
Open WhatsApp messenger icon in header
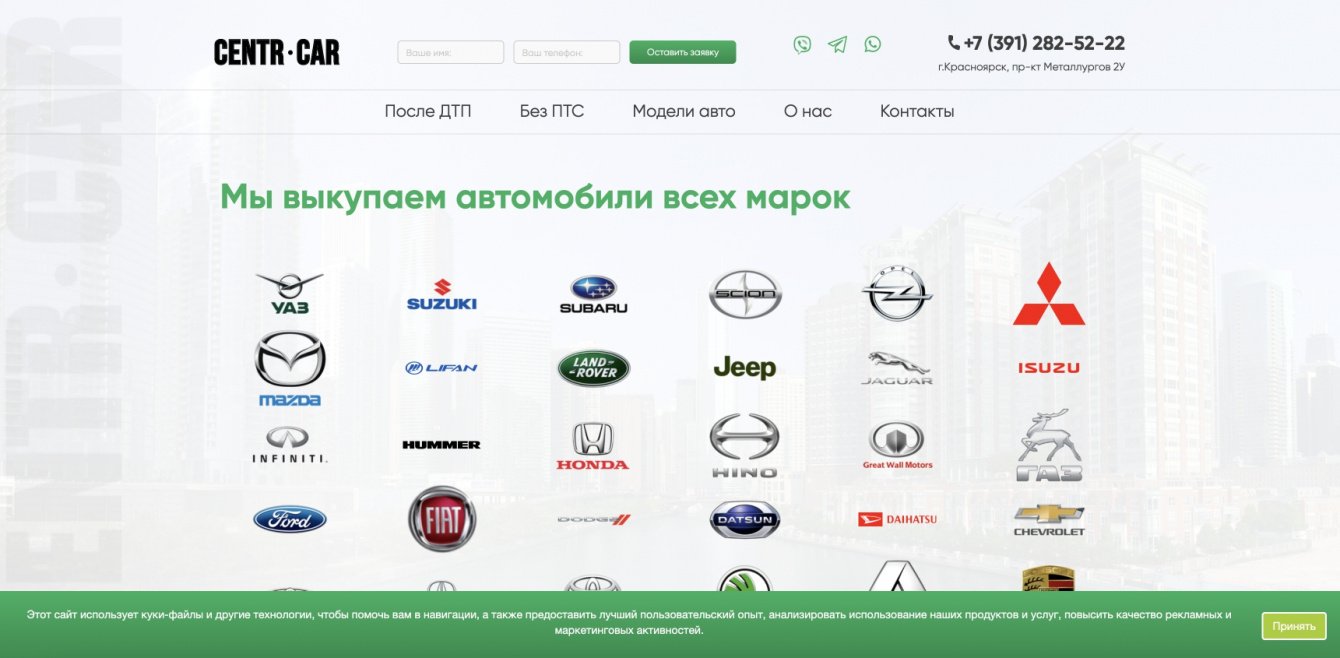click(x=872, y=44)
